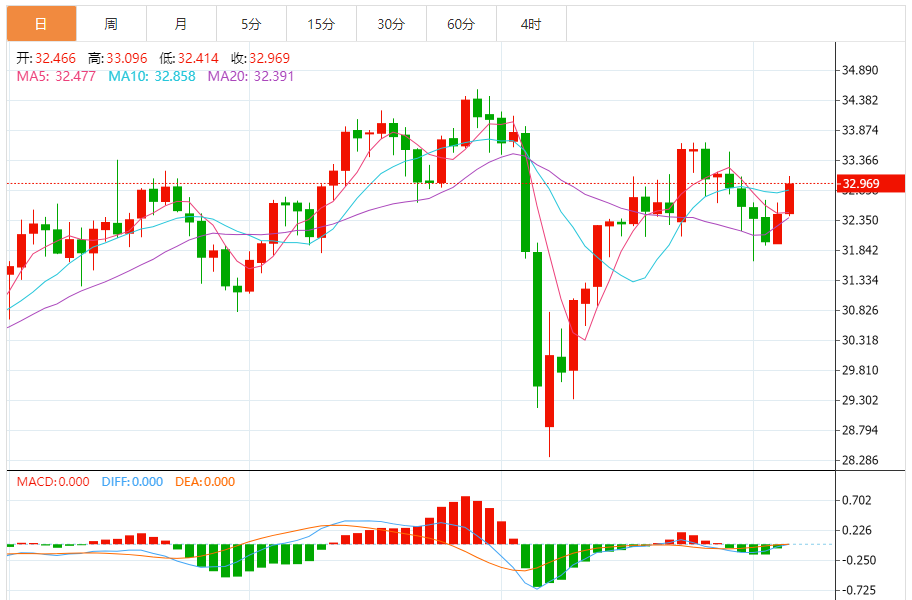Switch to the 月 monthly tab
The width and height of the screenshot is (912, 600).
(x=181, y=24)
